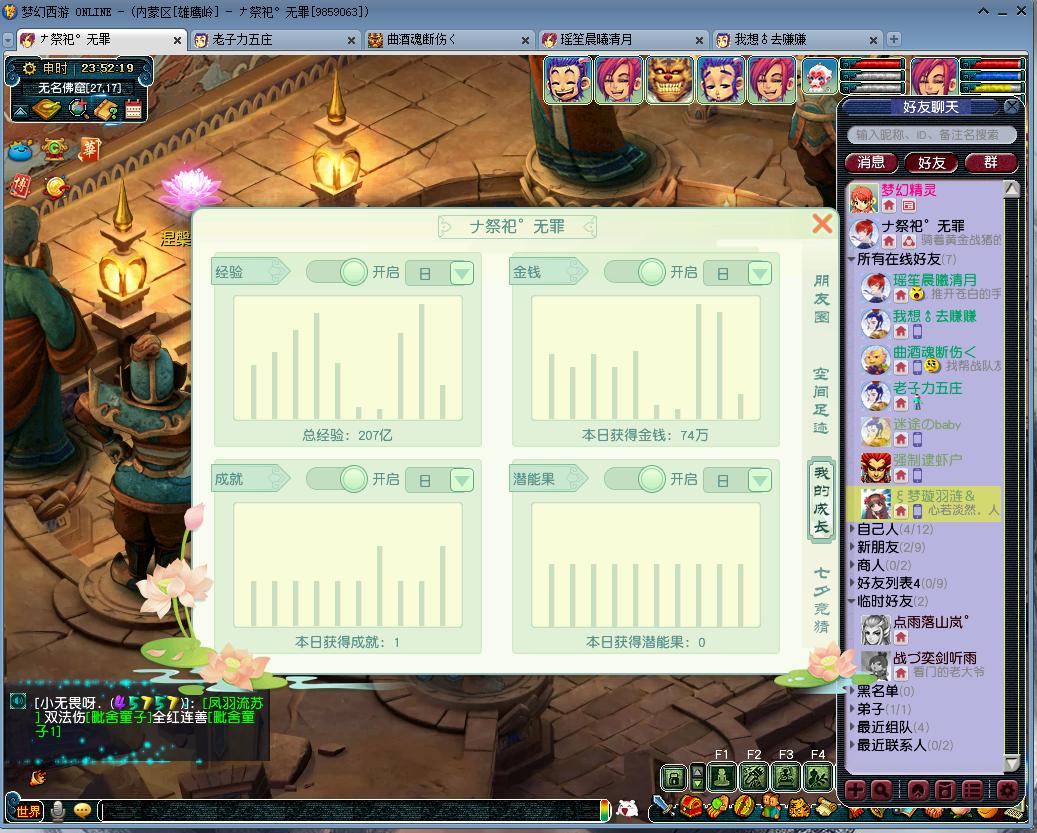Toggle the 潜能果 开启 switch
The image size is (1037, 833).
tap(636, 479)
